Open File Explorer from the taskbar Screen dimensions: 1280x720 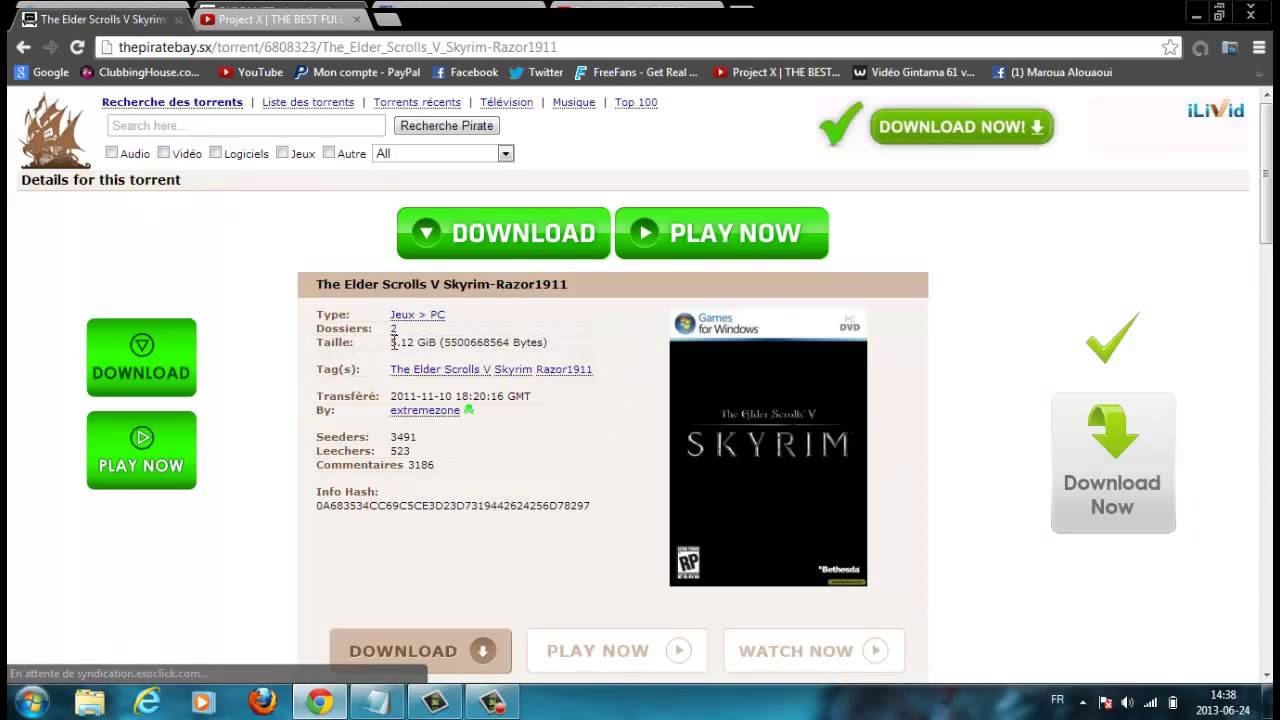tap(90, 702)
